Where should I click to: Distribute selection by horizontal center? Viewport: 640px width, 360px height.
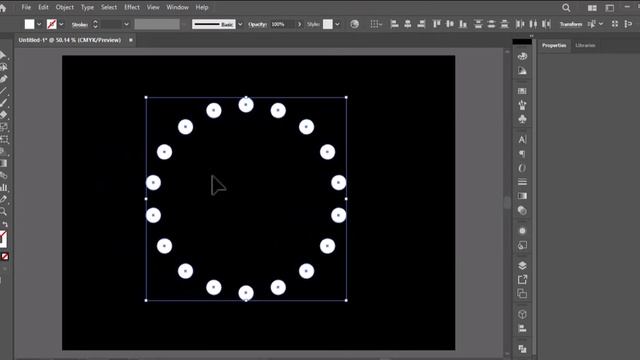[x=533, y=24]
